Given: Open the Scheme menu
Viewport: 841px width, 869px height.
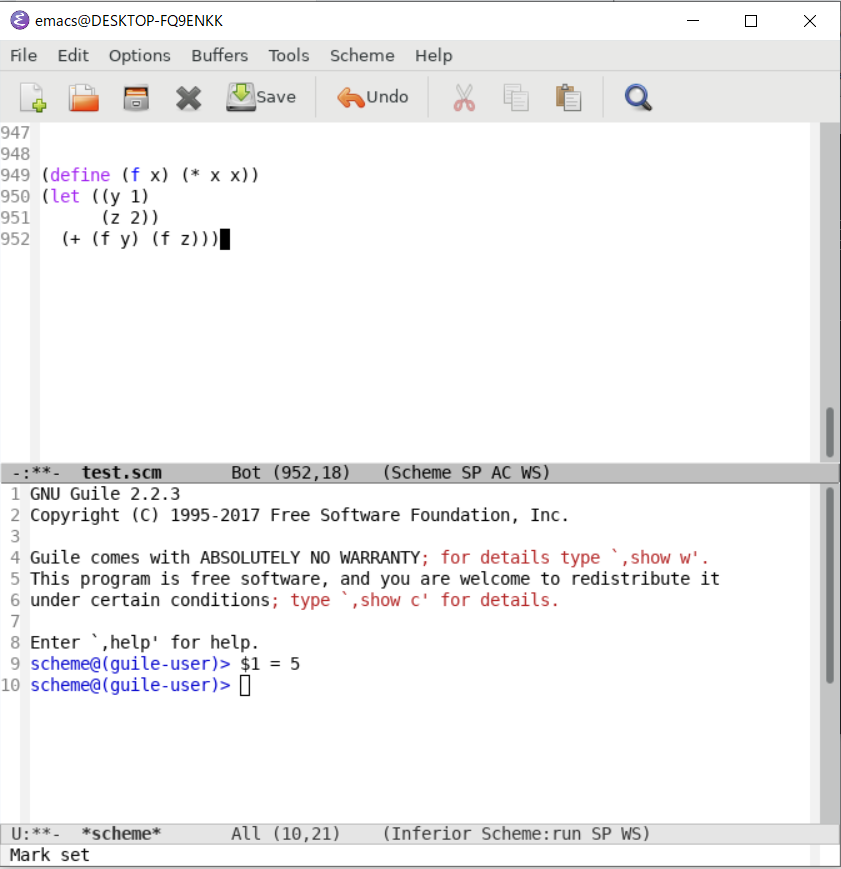Looking at the screenshot, I should point(362,55).
